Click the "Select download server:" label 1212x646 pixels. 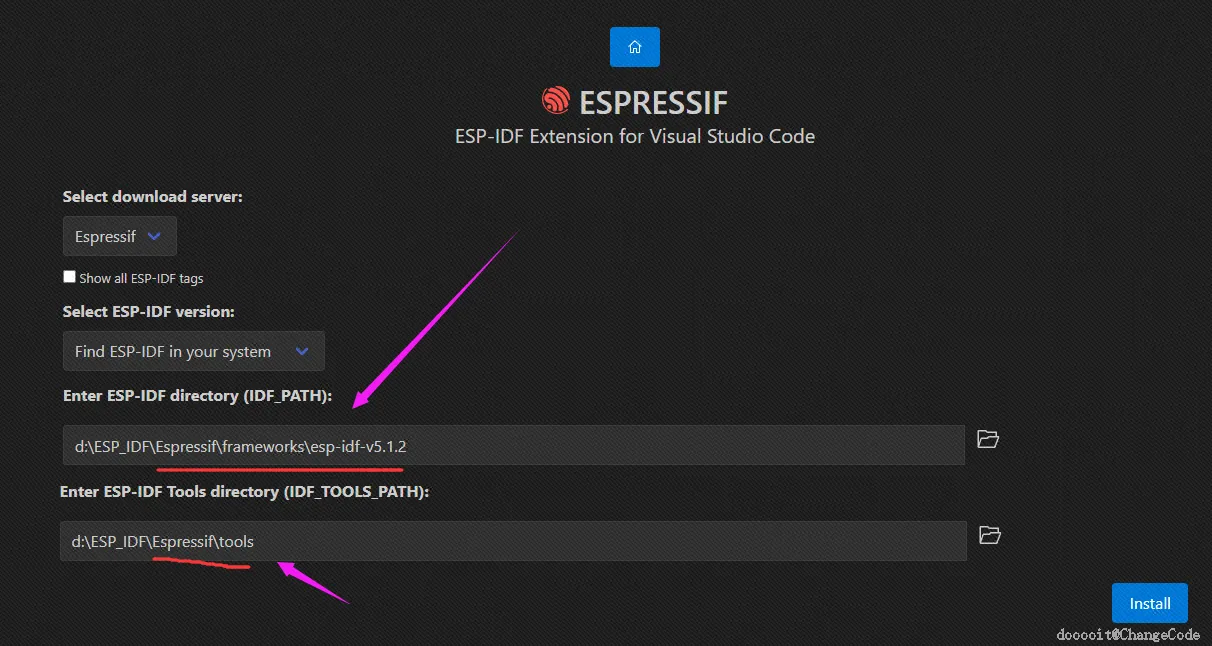(x=153, y=197)
